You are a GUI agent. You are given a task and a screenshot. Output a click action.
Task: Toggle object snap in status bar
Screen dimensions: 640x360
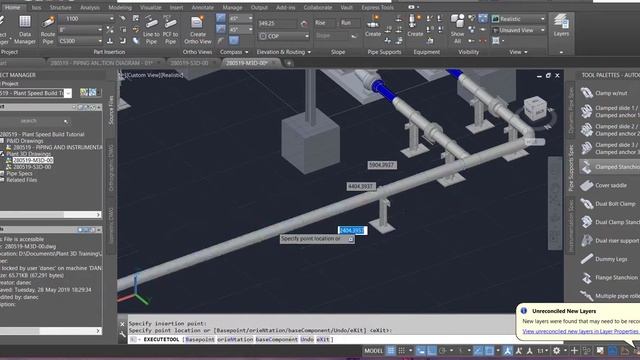(x=489, y=351)
